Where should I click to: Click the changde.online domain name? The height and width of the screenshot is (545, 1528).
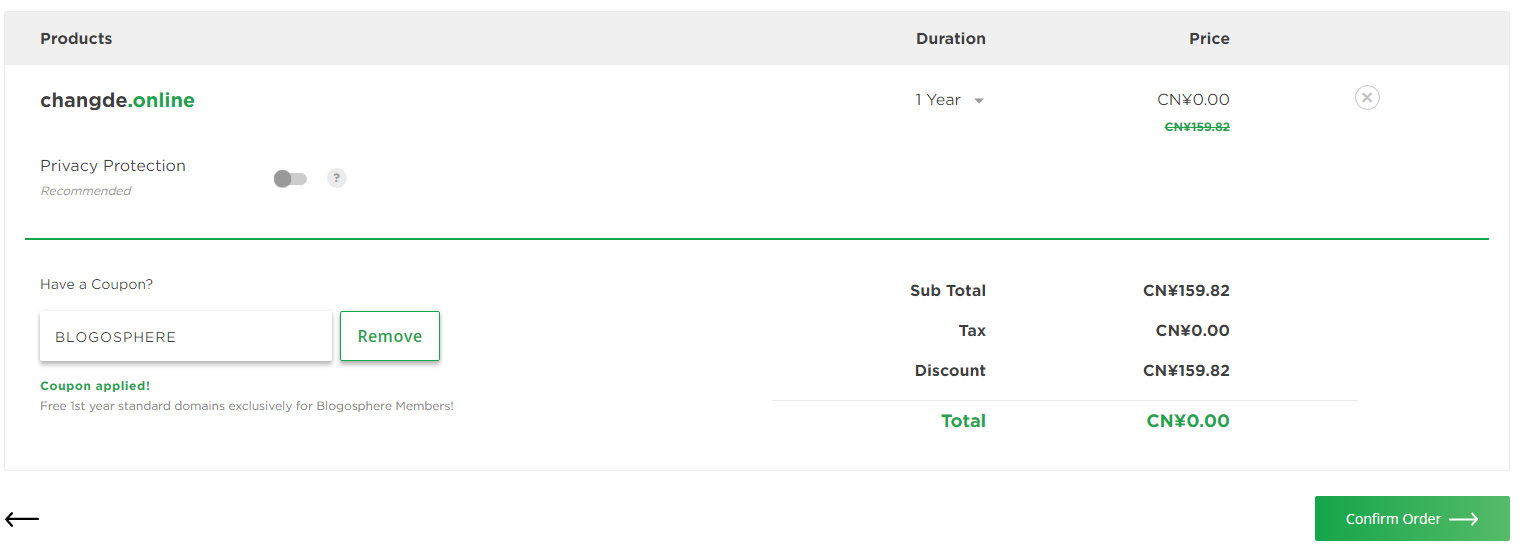pos(117,100)
